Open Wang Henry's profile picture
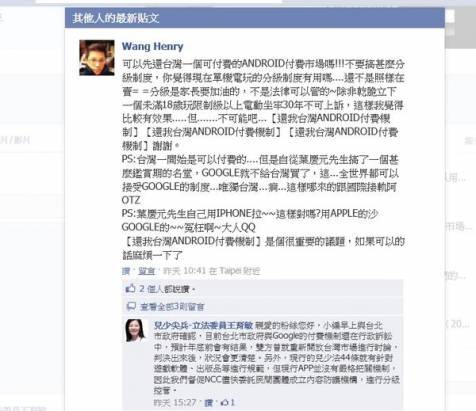Viewport: 476px width, 411px height. pyautogui.click(x=97, y=58)
